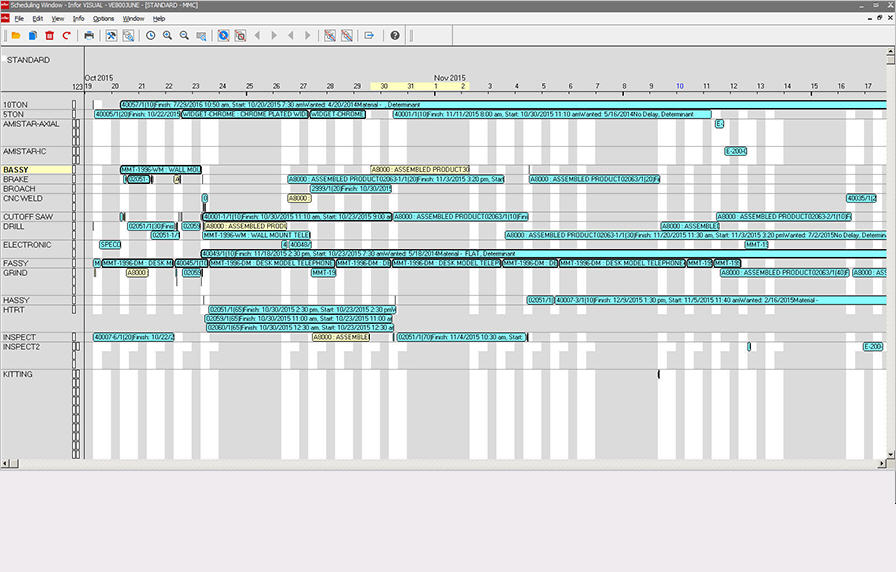Select the 40001-1/1[10] bar in CUTOFF SAW row
The image size is (896, 572).
tap(297, 217)
